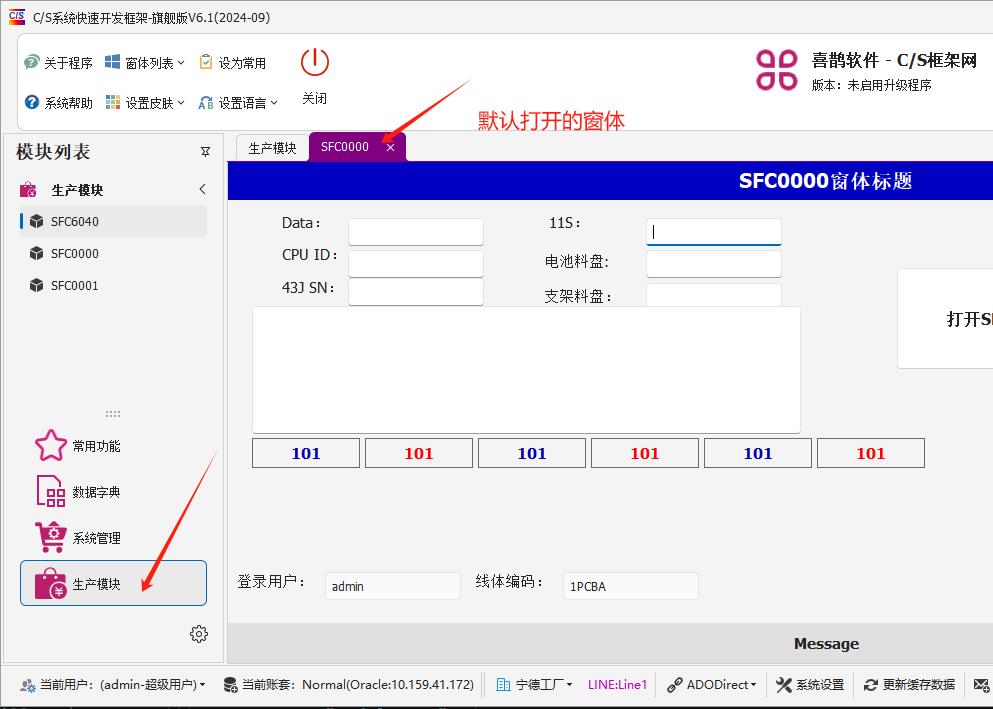
Task: Open the sidebar settings gear icon
Action: point(199,634)
